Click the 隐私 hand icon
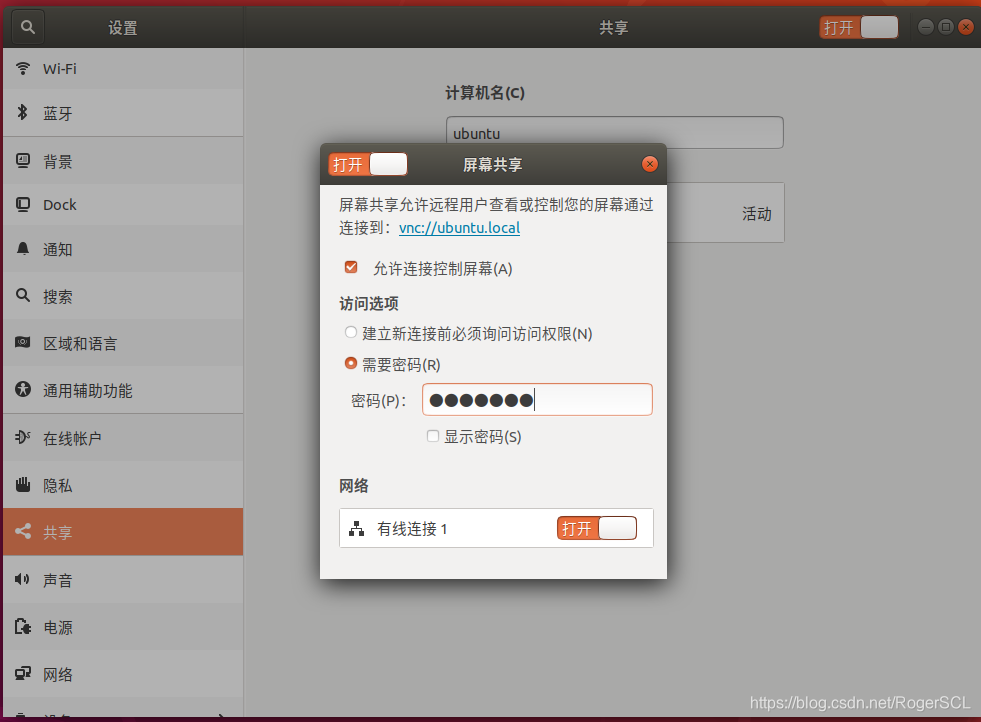This screenshot has height=722, width=981. tap(23, 484)
